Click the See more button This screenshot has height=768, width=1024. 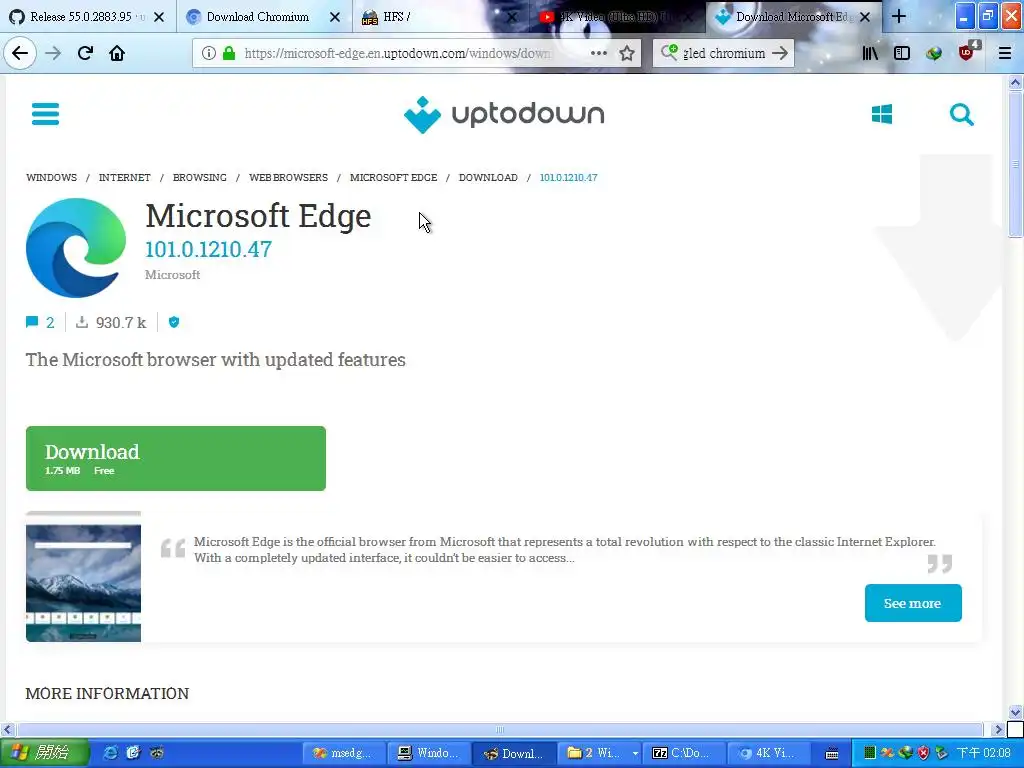(913, 603)
